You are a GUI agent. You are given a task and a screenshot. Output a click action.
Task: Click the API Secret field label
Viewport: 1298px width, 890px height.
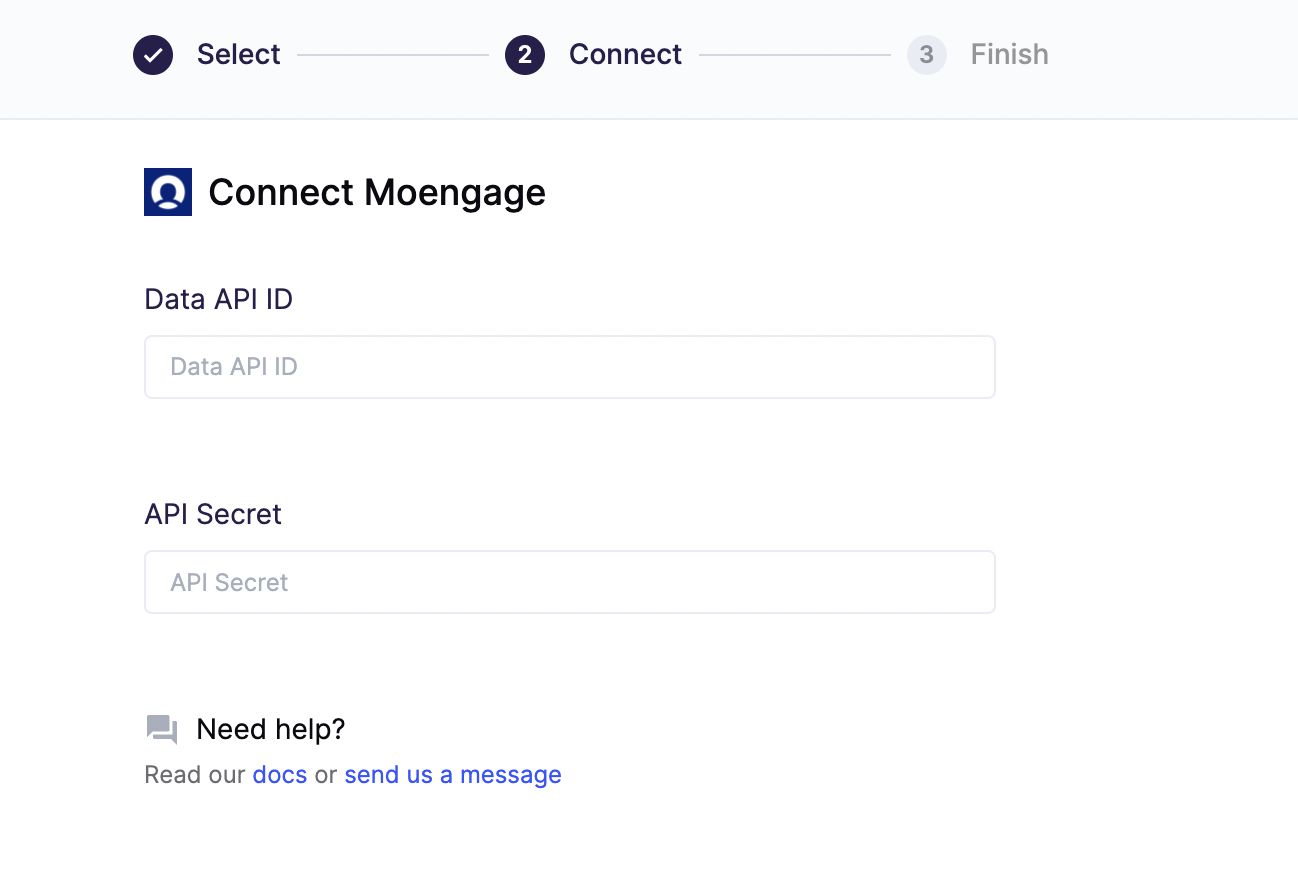point(213,514)
